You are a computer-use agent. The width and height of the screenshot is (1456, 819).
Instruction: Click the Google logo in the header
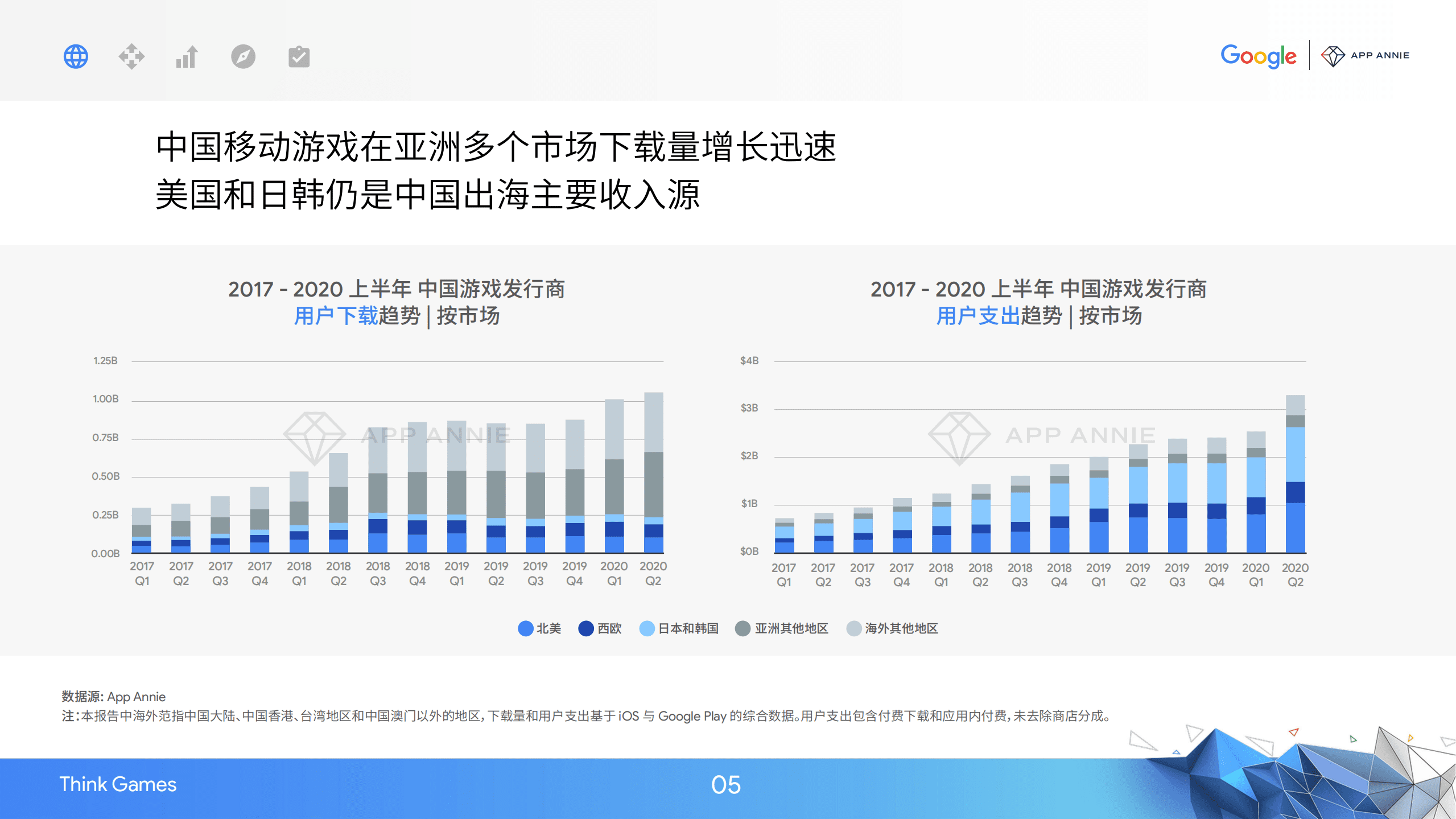pos(1258,56)
